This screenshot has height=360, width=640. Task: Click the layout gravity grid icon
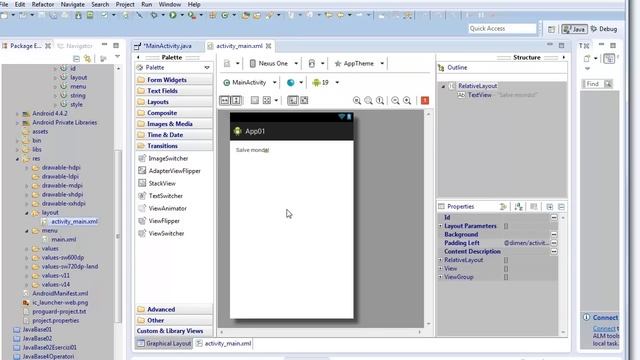click(x=267, y=100)
